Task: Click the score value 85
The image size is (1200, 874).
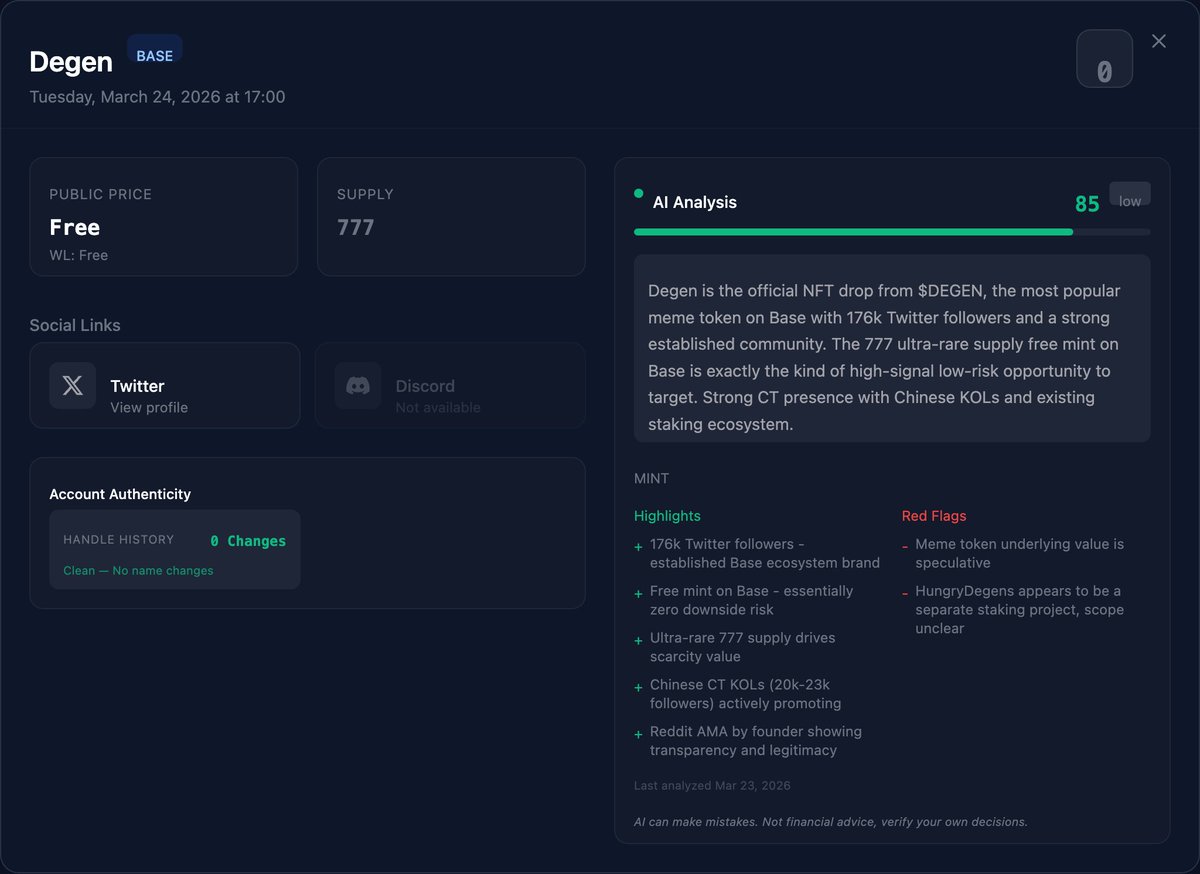Action: pos(1087,204)
